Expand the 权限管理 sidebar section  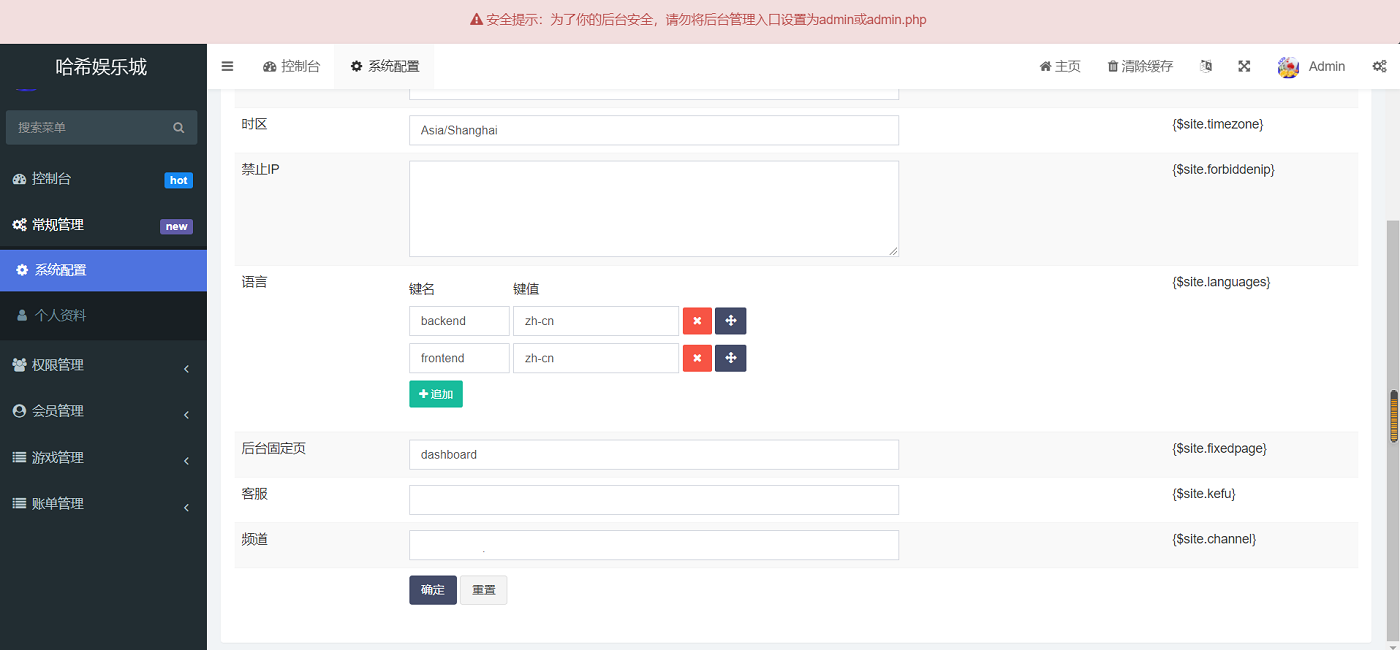point(103,364)
